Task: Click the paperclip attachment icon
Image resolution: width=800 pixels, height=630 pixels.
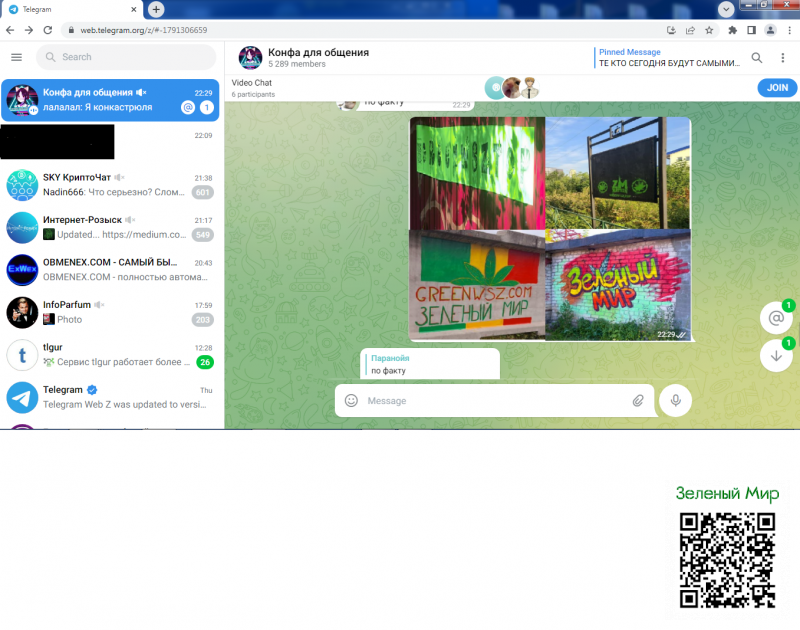Action: click(638, 401)
